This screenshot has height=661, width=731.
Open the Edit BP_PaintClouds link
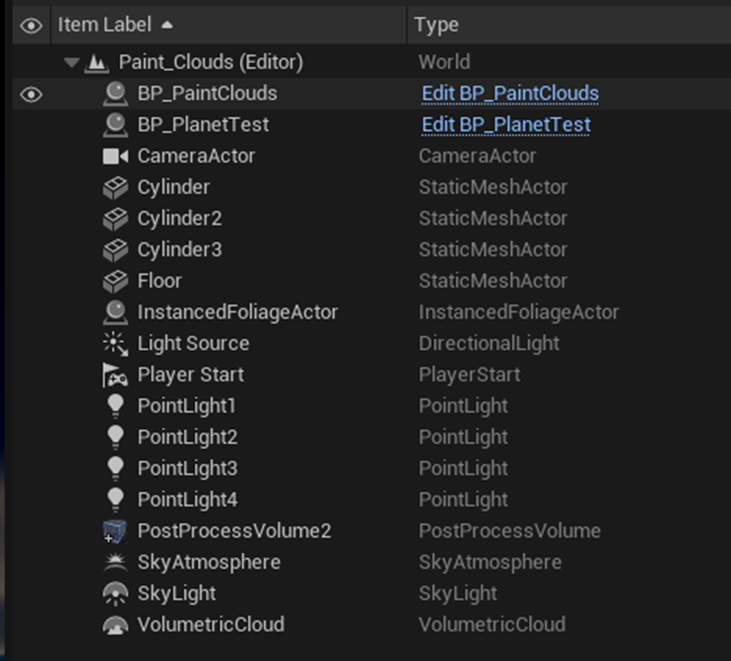coord(510,94)
